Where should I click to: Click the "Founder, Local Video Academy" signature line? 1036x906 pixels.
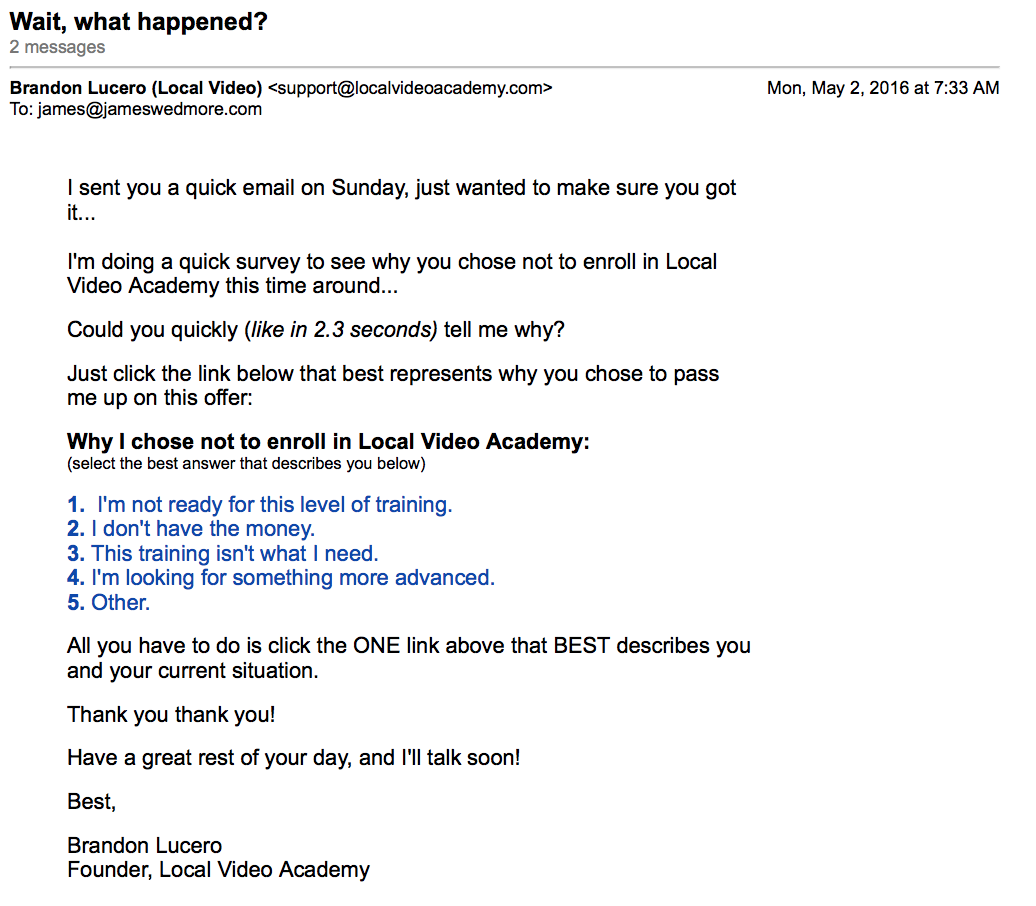tap(218, 870)
